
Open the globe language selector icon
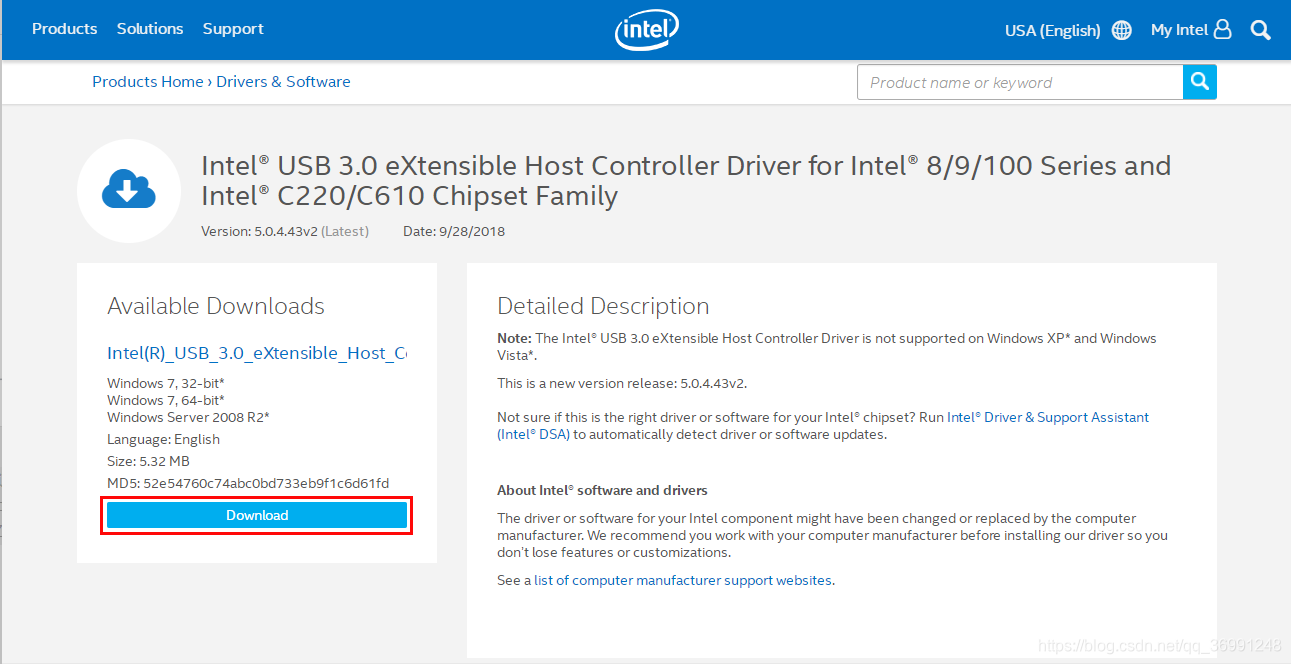(x=1122, y=30)
